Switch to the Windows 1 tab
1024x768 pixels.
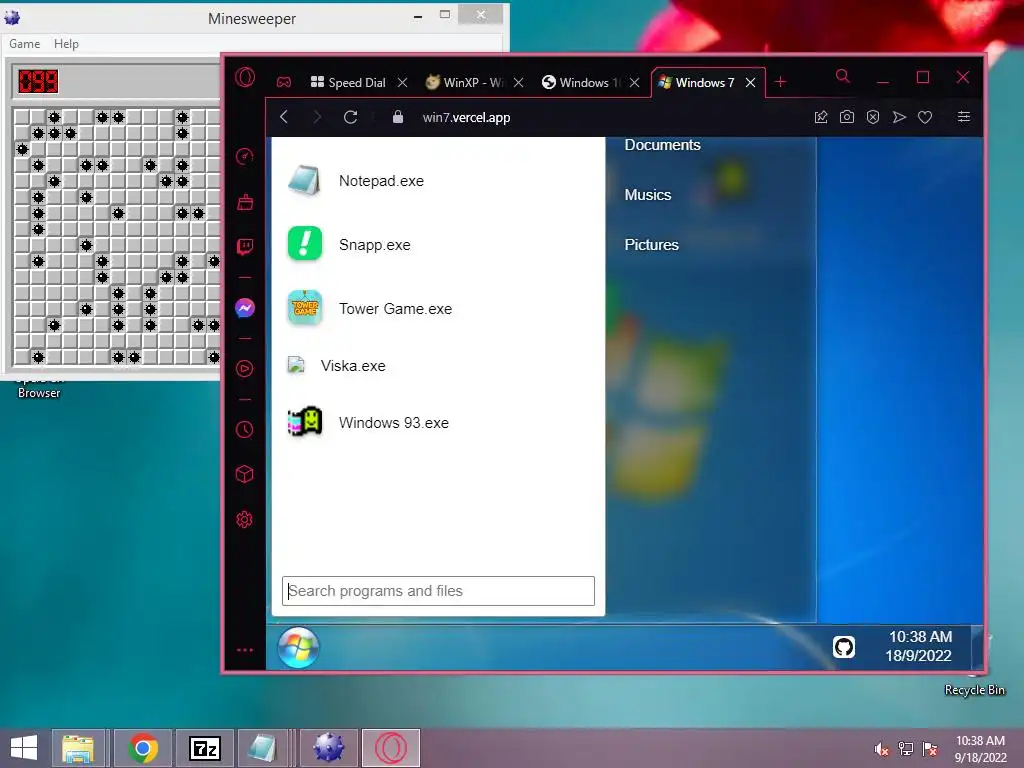click(581, 82)
